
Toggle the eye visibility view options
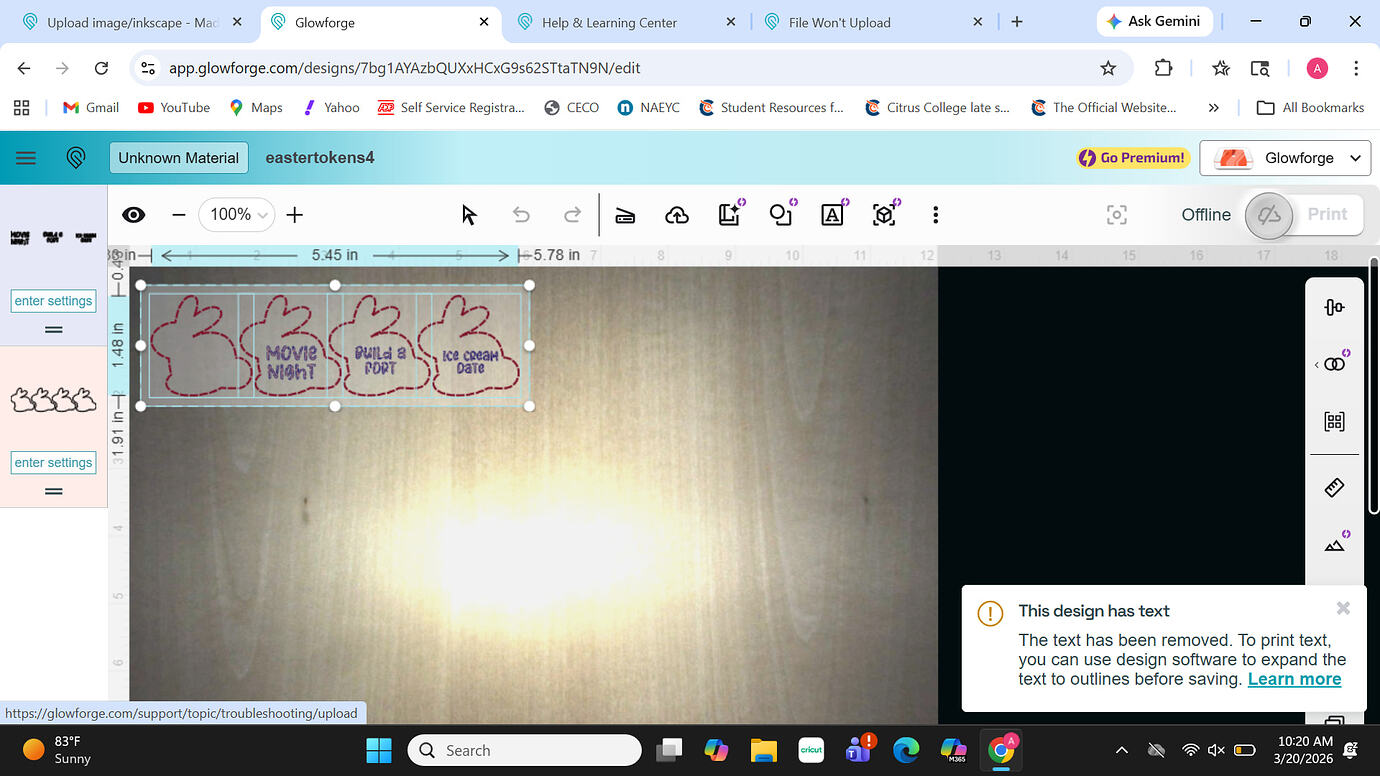pyautogui.click(x=133, y=215)
